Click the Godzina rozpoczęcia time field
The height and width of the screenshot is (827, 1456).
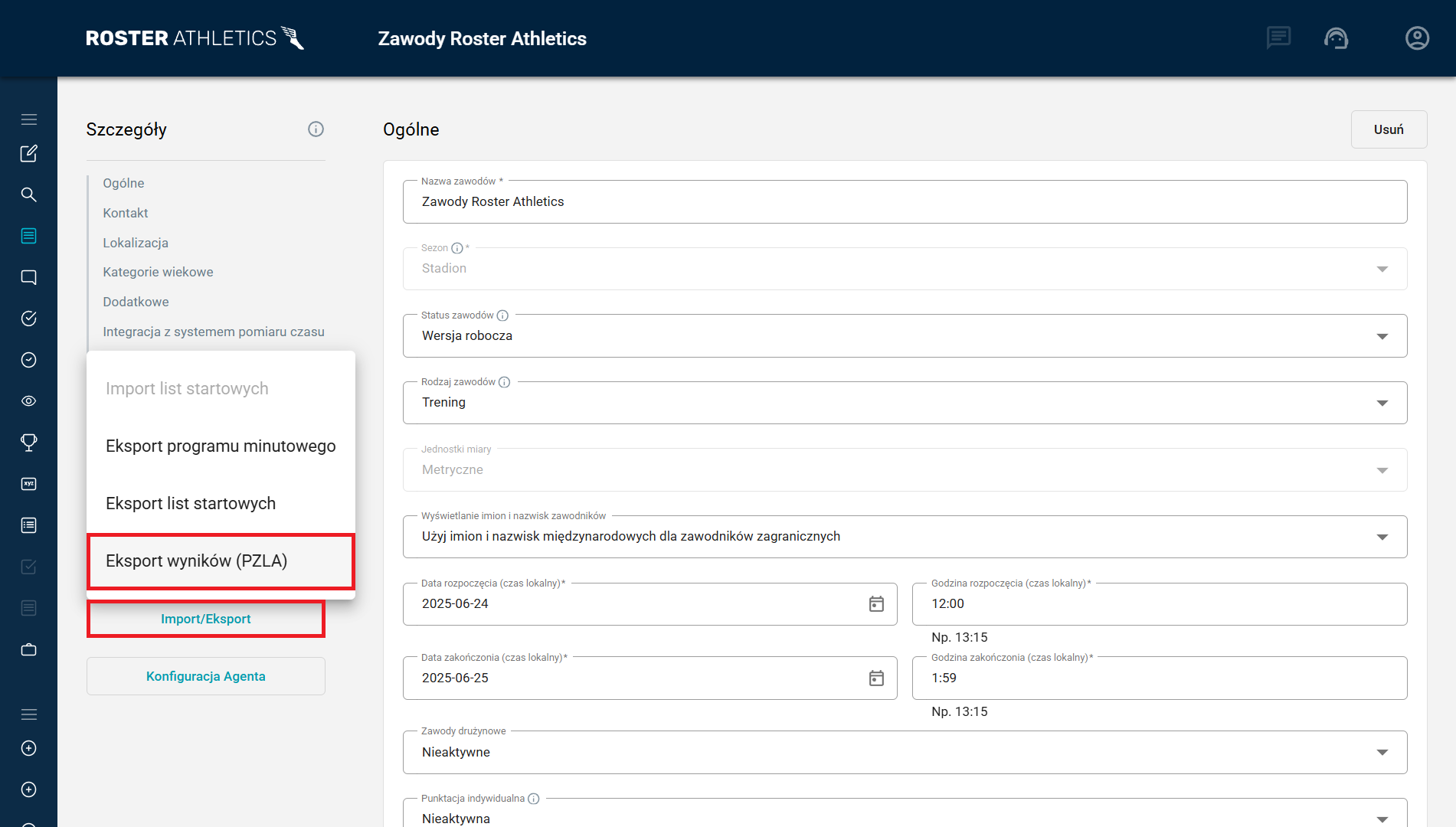point(1159,604)
